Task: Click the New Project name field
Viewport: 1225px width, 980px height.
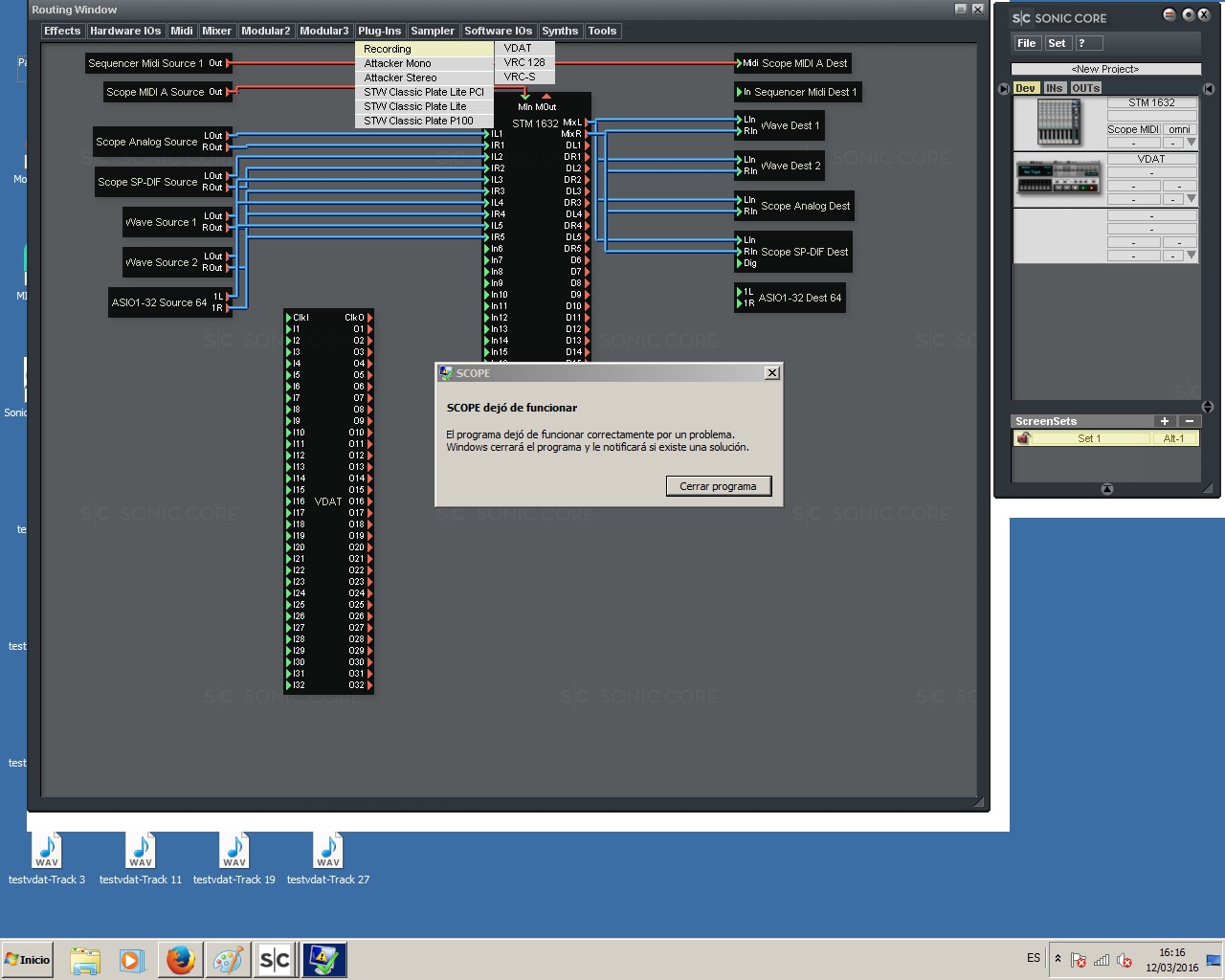Action: (x=1105, y=69)
